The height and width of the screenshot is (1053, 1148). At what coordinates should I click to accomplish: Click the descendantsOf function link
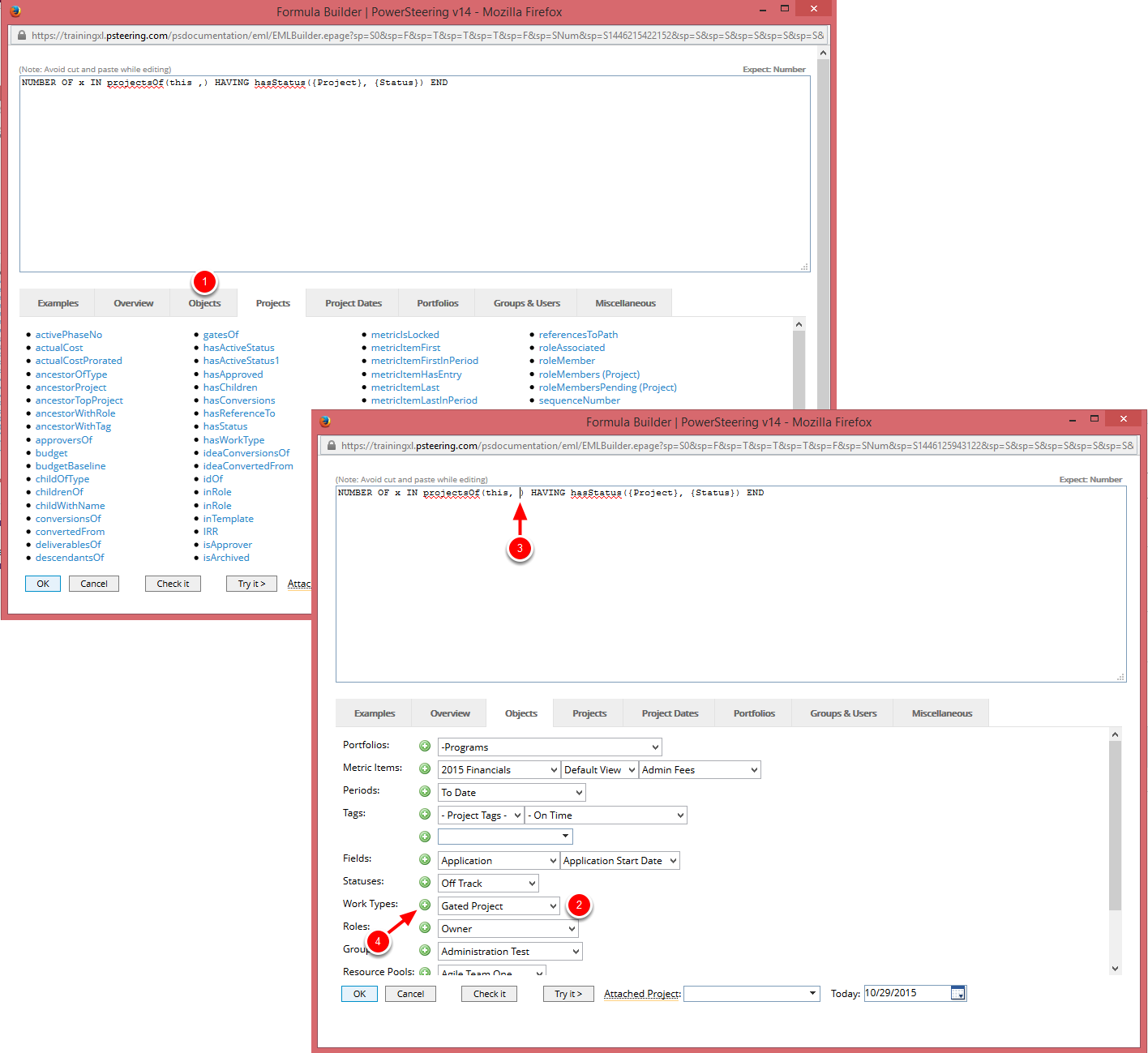tap(70, 558)
